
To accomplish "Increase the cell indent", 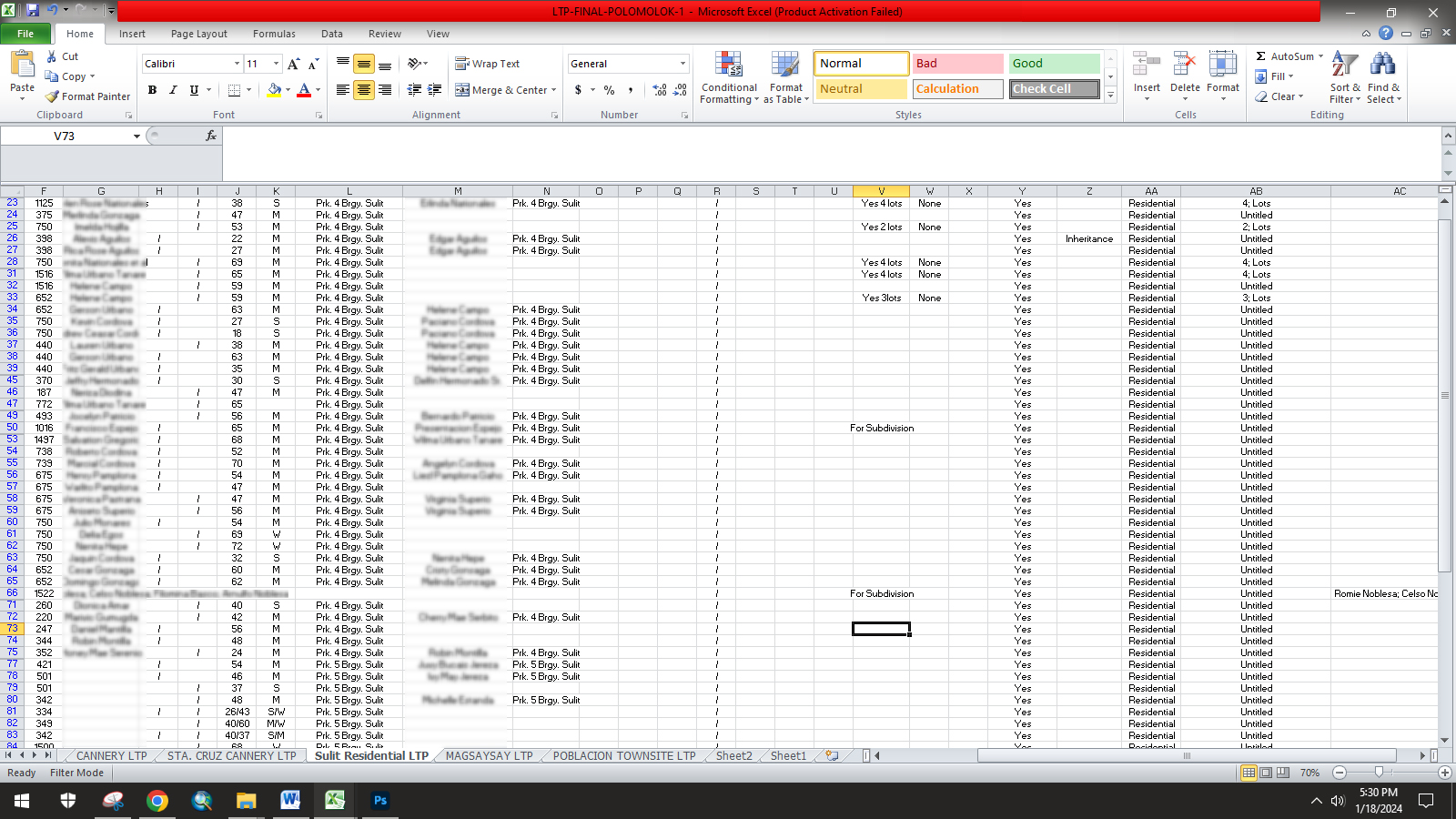I will [435, 90].
